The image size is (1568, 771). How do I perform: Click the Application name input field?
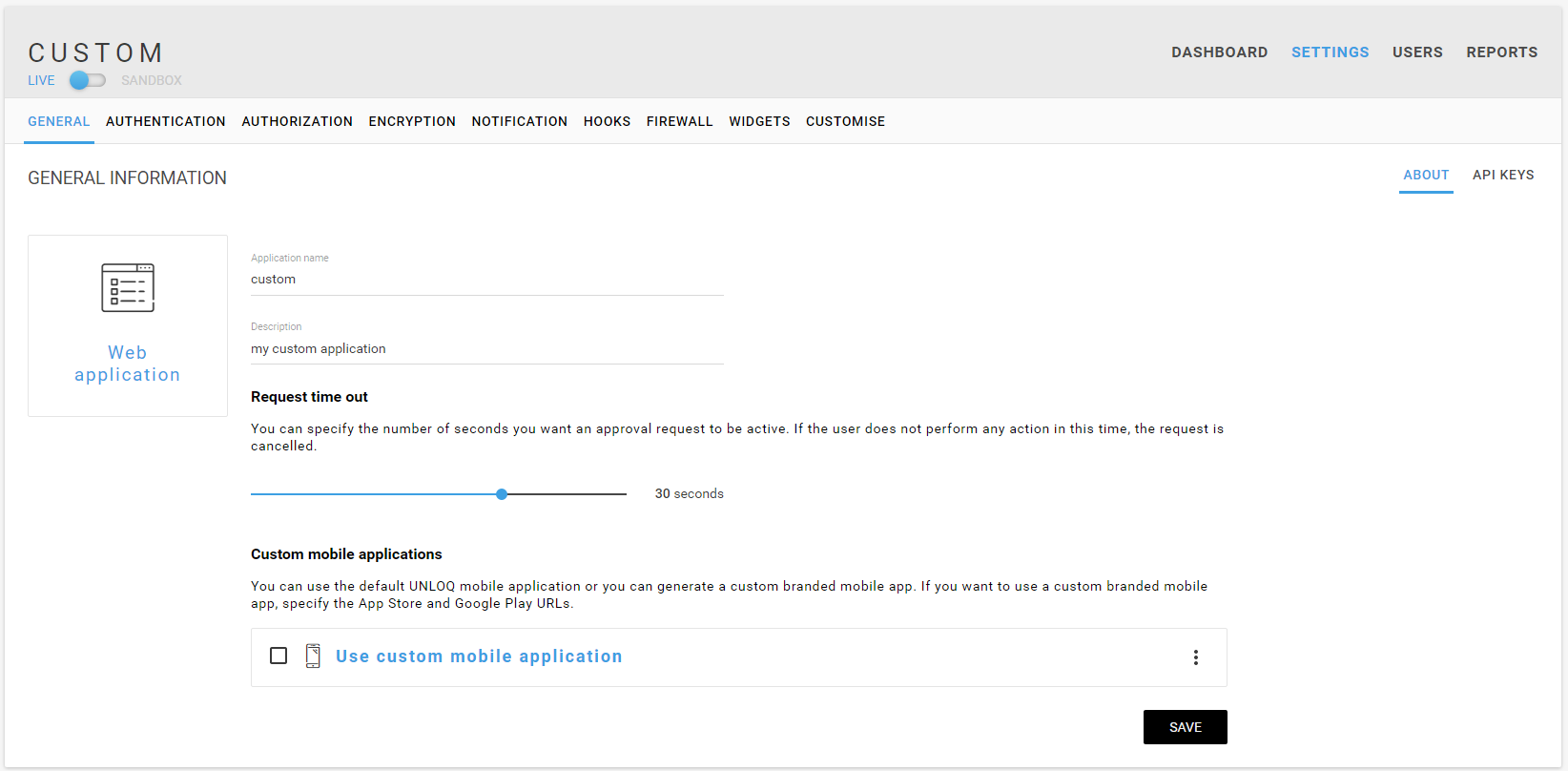[487, 280]
